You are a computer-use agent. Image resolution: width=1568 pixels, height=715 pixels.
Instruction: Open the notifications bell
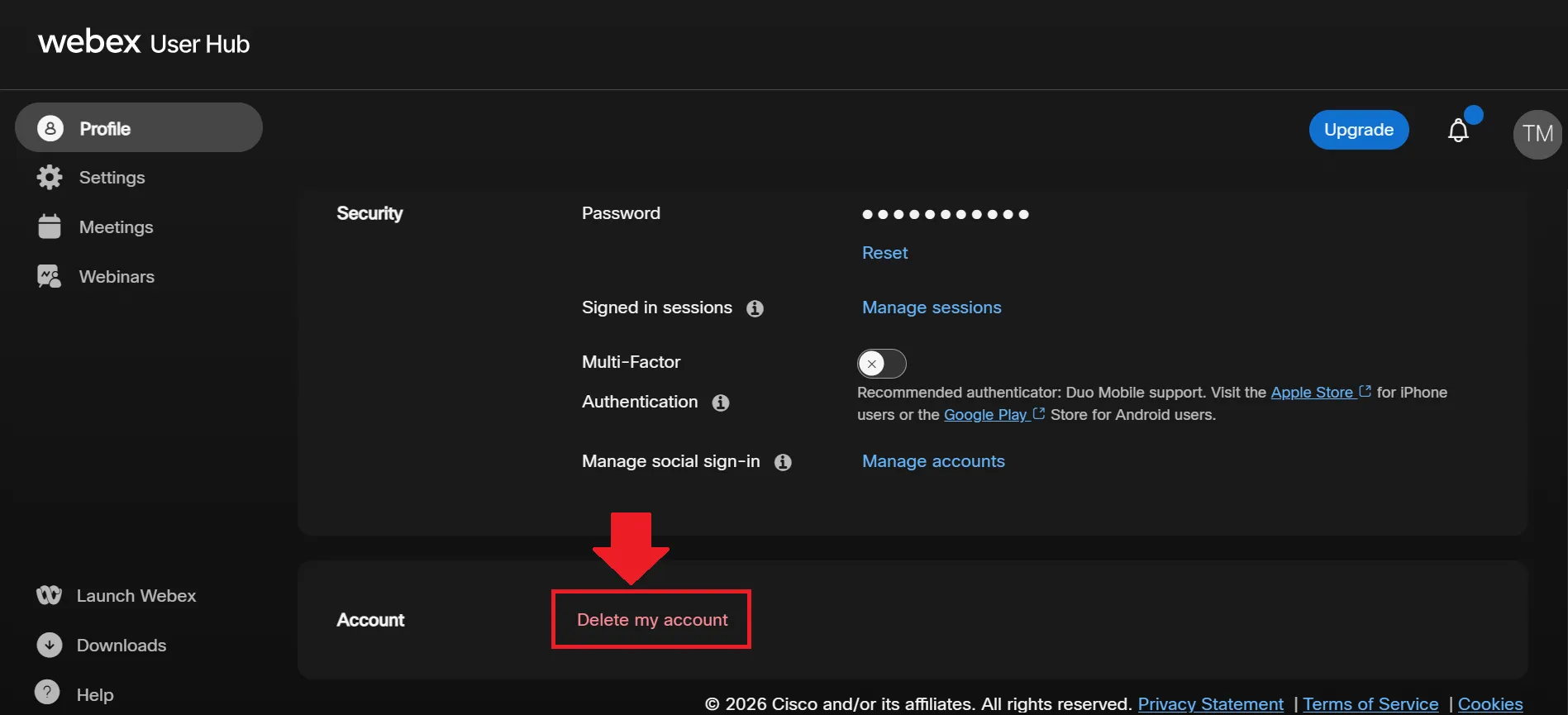(x=1459, y=131)
